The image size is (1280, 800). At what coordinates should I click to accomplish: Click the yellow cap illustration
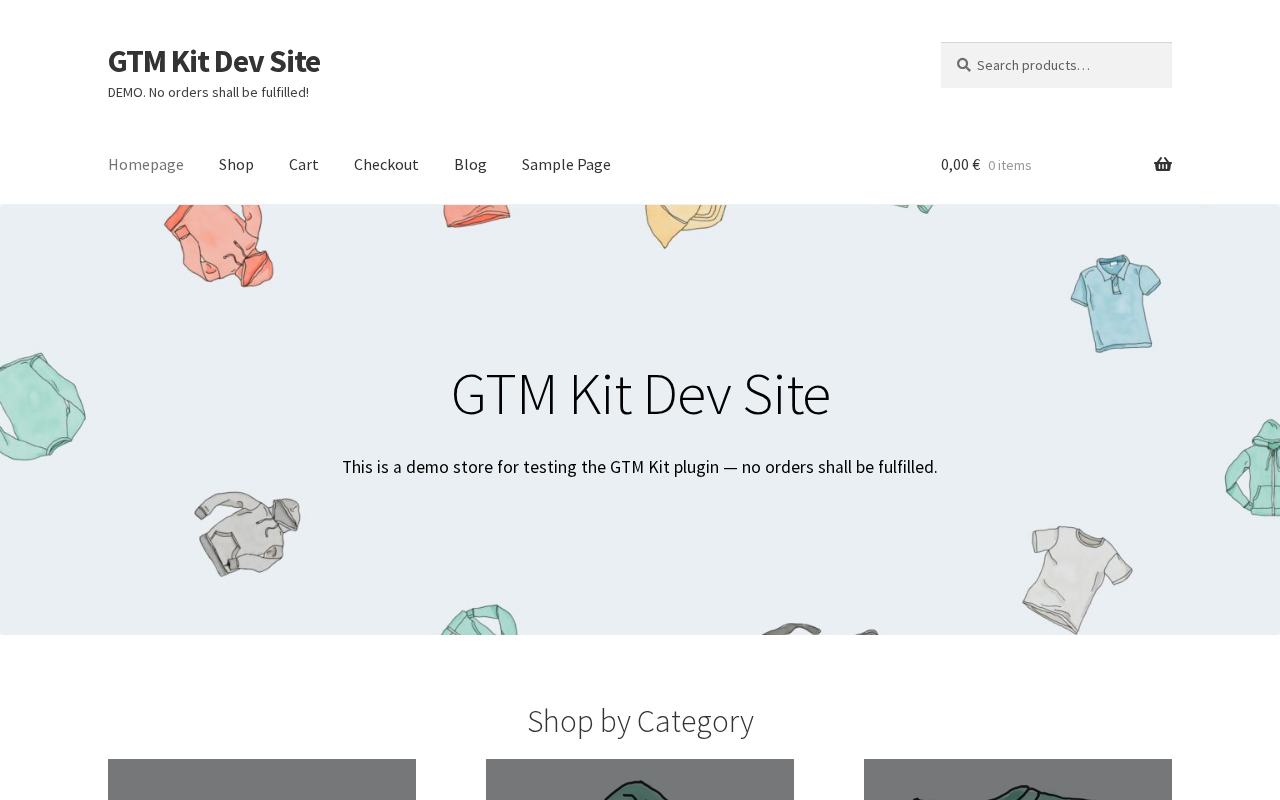[685, 226]
